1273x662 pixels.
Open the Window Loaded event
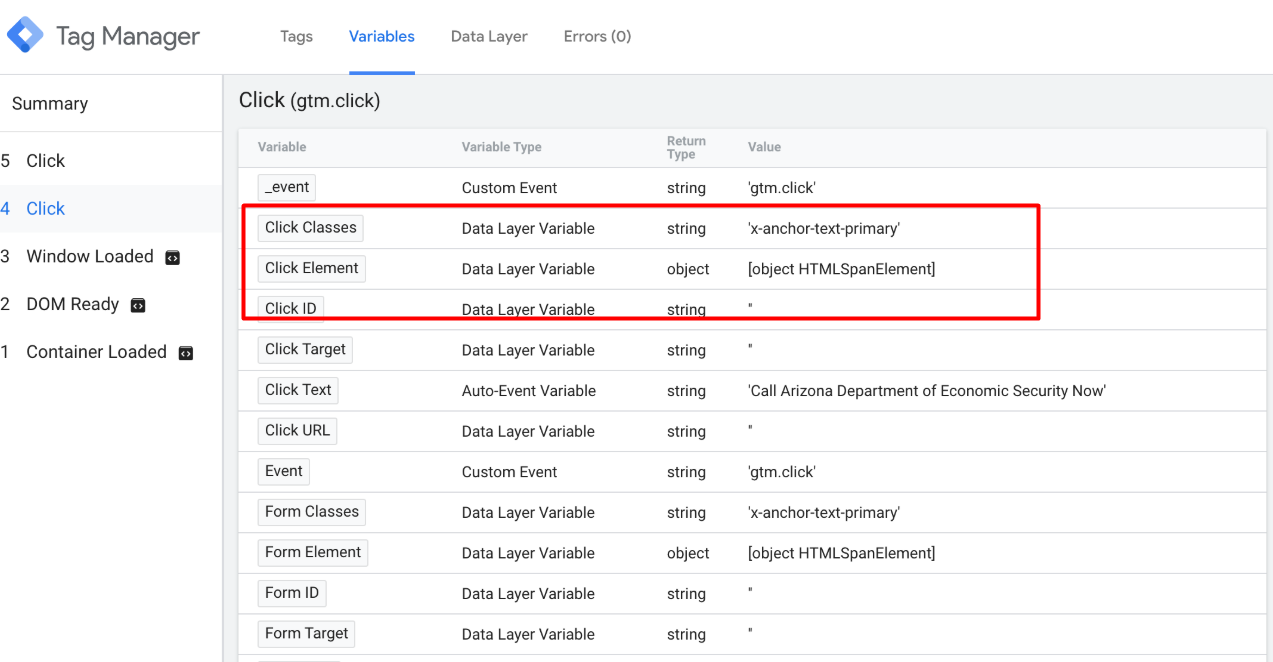click(89, 257)
